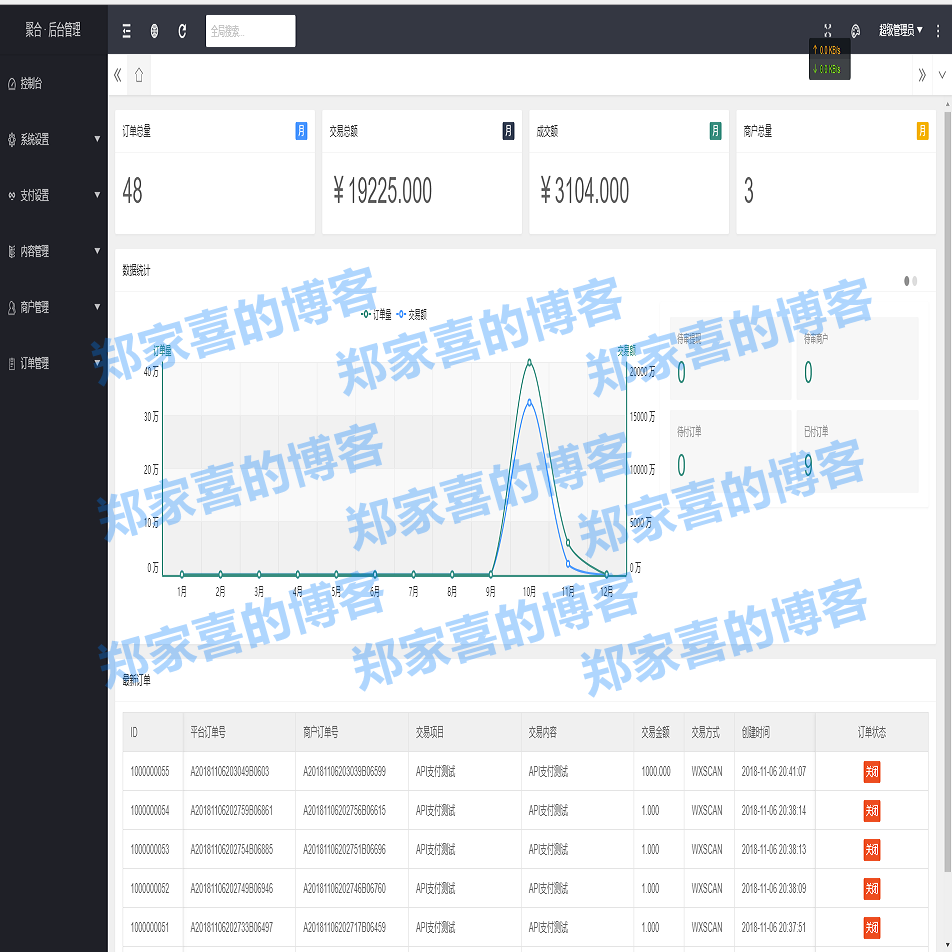Refresh the page using the reload icon
The height and width of the screenshot is (952, 952).
181,30
